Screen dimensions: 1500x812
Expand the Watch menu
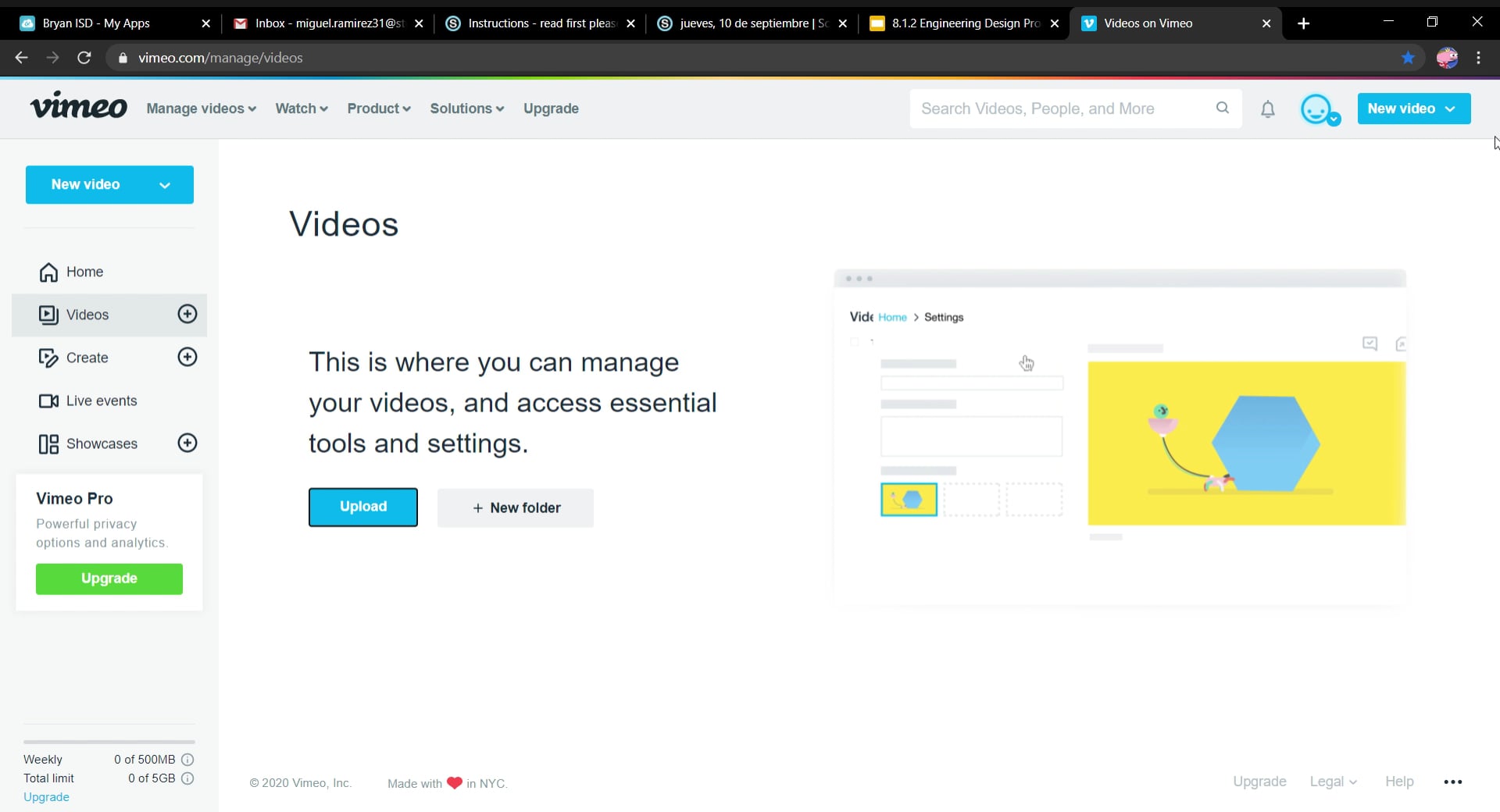(x=302, y=109)
